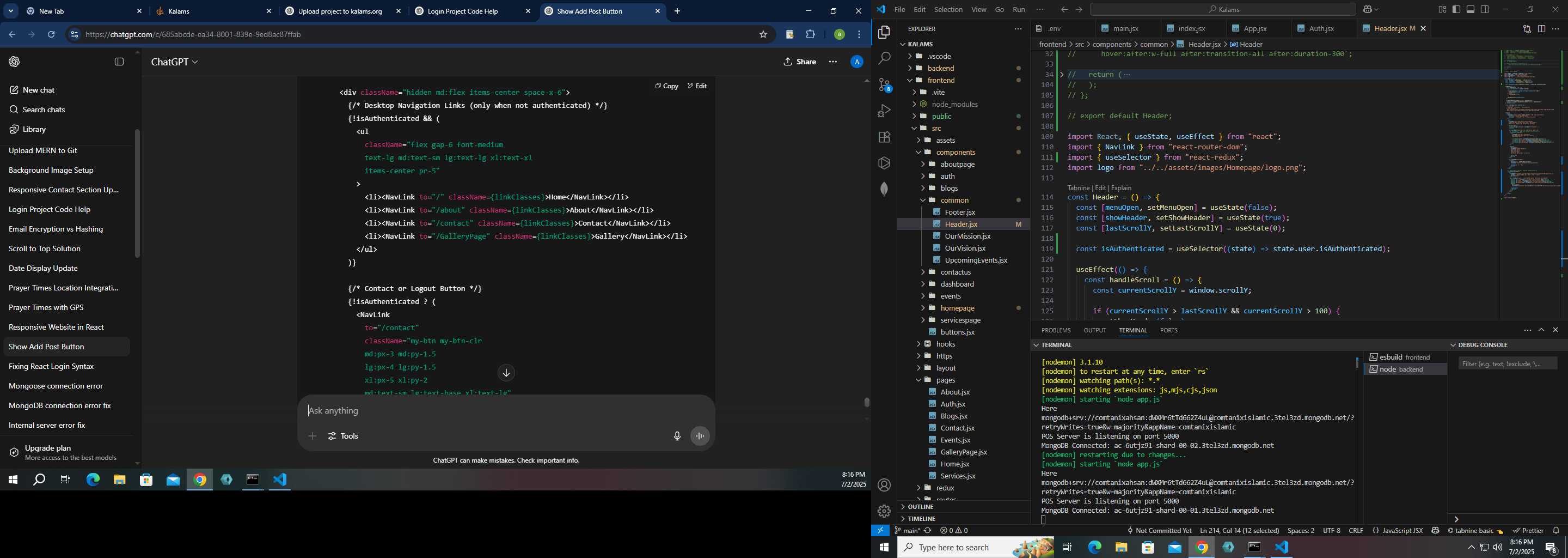Expand the OUTLINE section

(920, 507)
